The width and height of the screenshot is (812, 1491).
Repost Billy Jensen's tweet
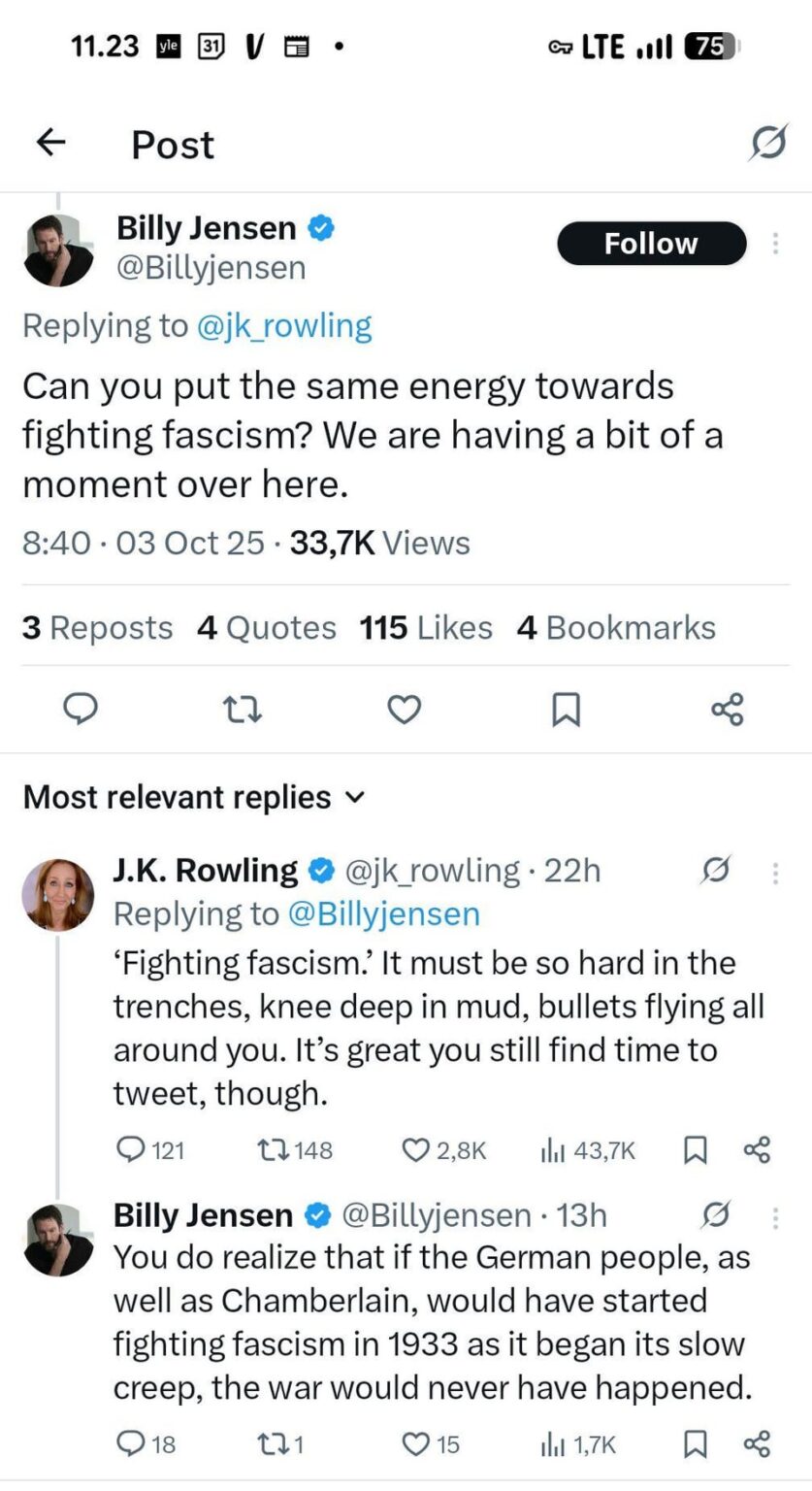(242, 709)
